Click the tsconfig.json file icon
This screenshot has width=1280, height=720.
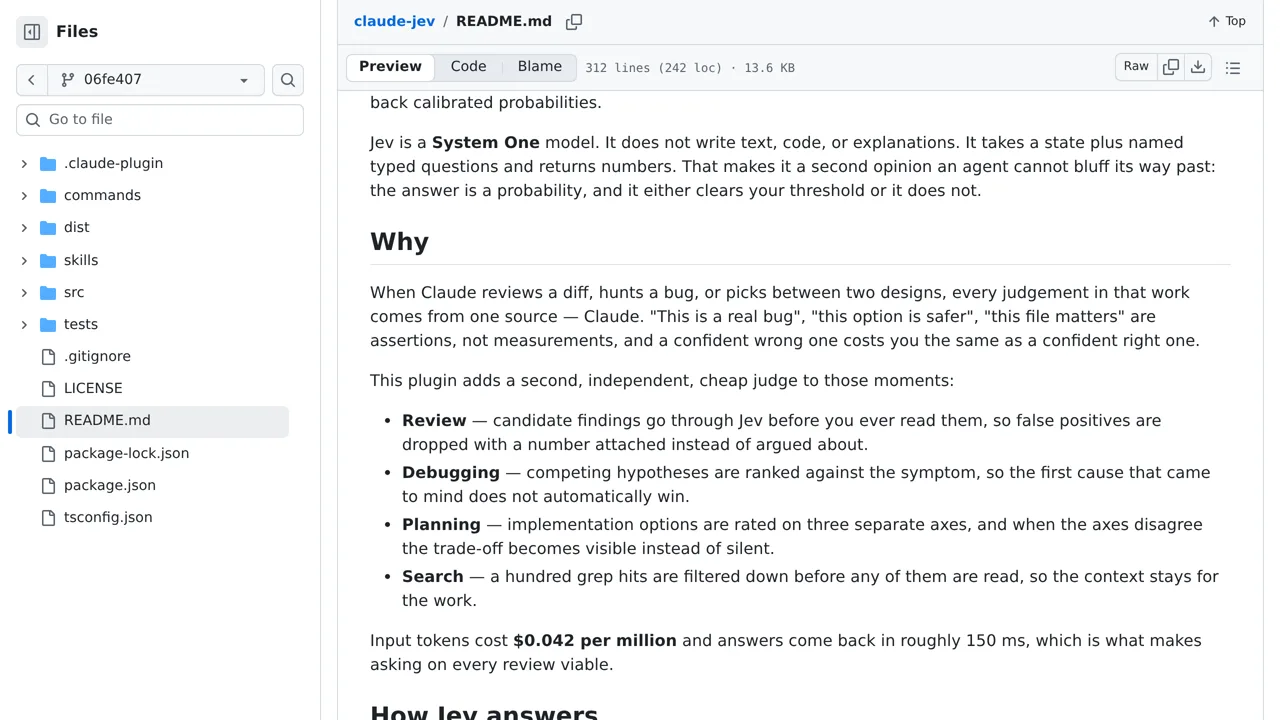tap(48, 517)
